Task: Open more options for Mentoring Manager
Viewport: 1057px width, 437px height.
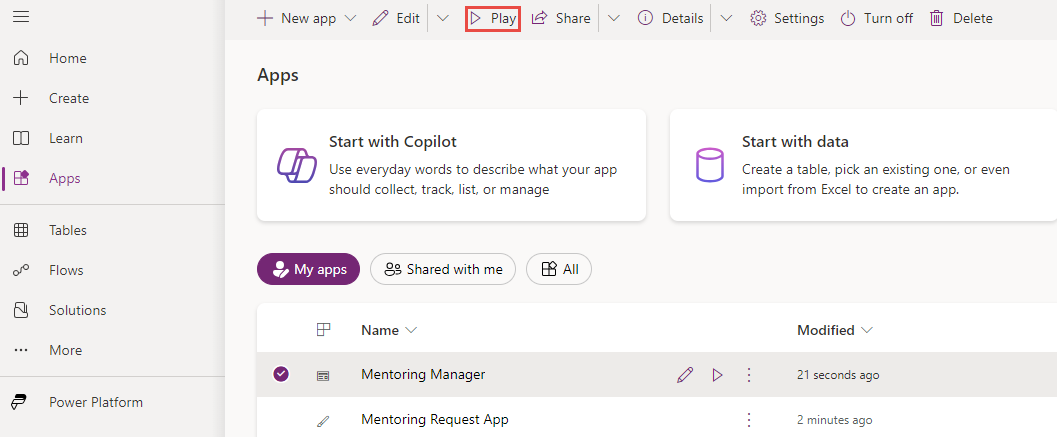Action: pyautogui.click(x=749, y=375)
